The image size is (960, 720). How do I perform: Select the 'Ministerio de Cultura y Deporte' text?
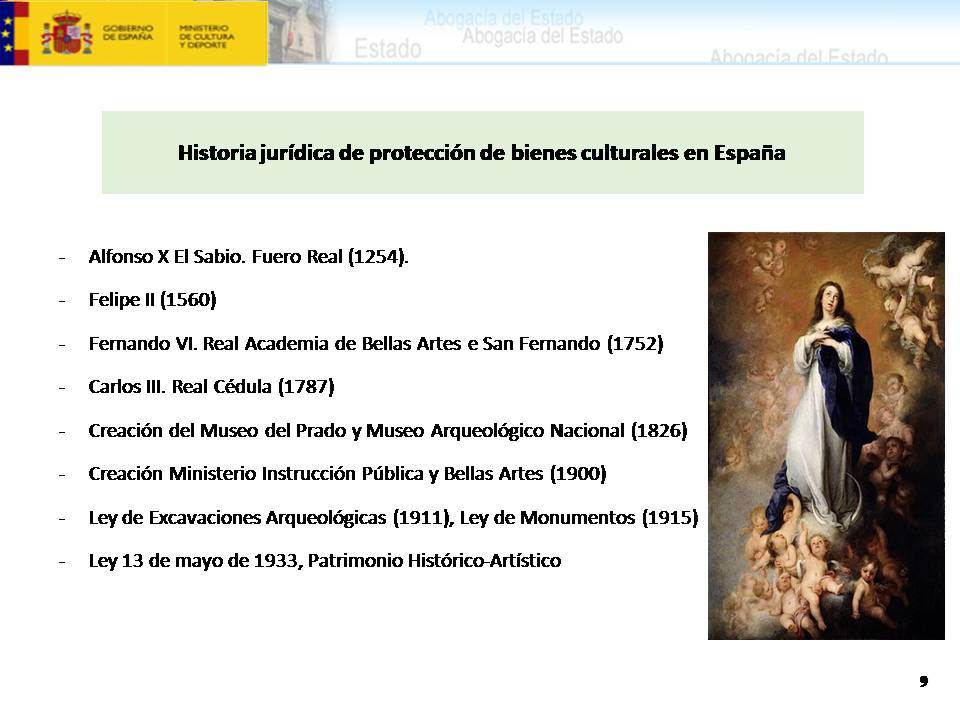click(x=206, y=36)
